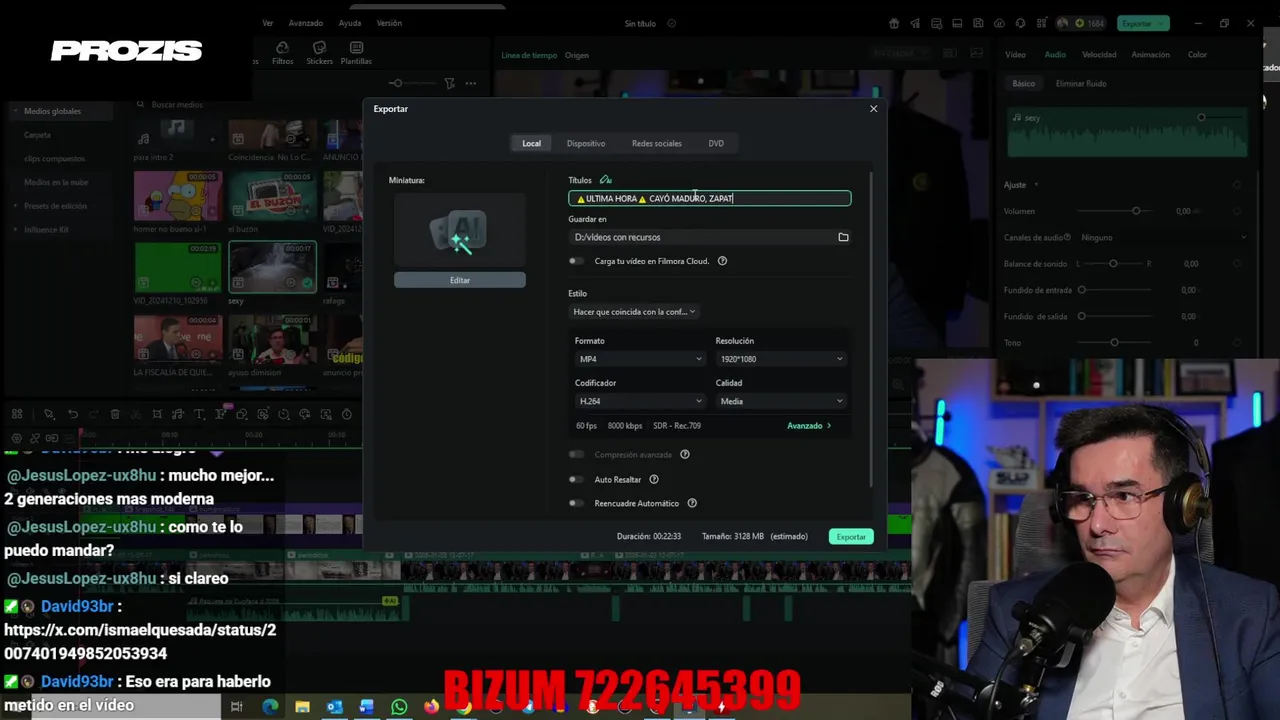Open the Eliminar Ruido audio sub-tab

(1081, 84)
